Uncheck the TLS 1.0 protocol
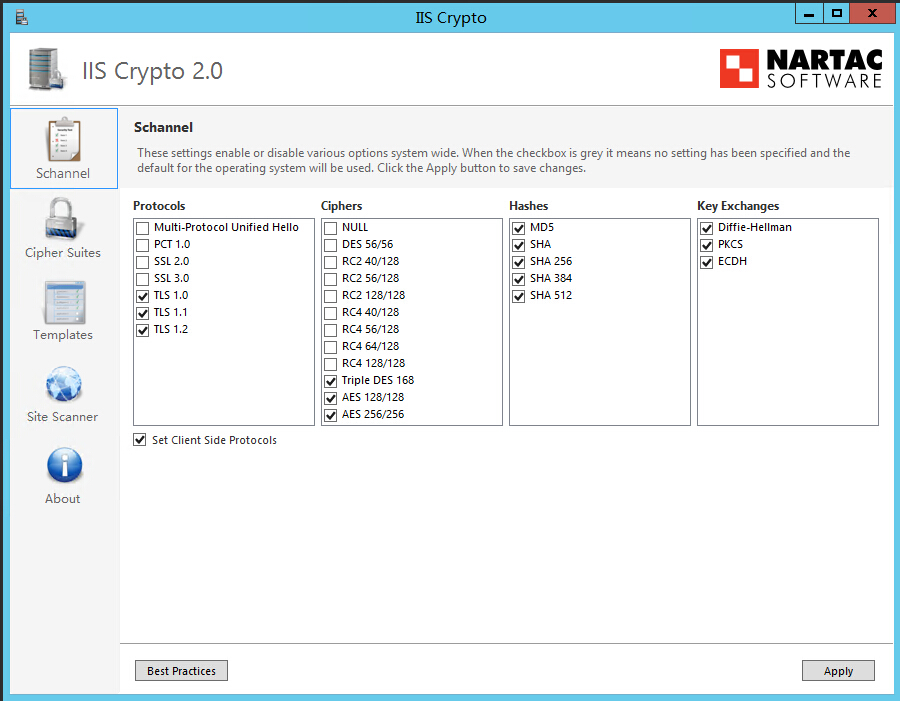 [142, 296]
